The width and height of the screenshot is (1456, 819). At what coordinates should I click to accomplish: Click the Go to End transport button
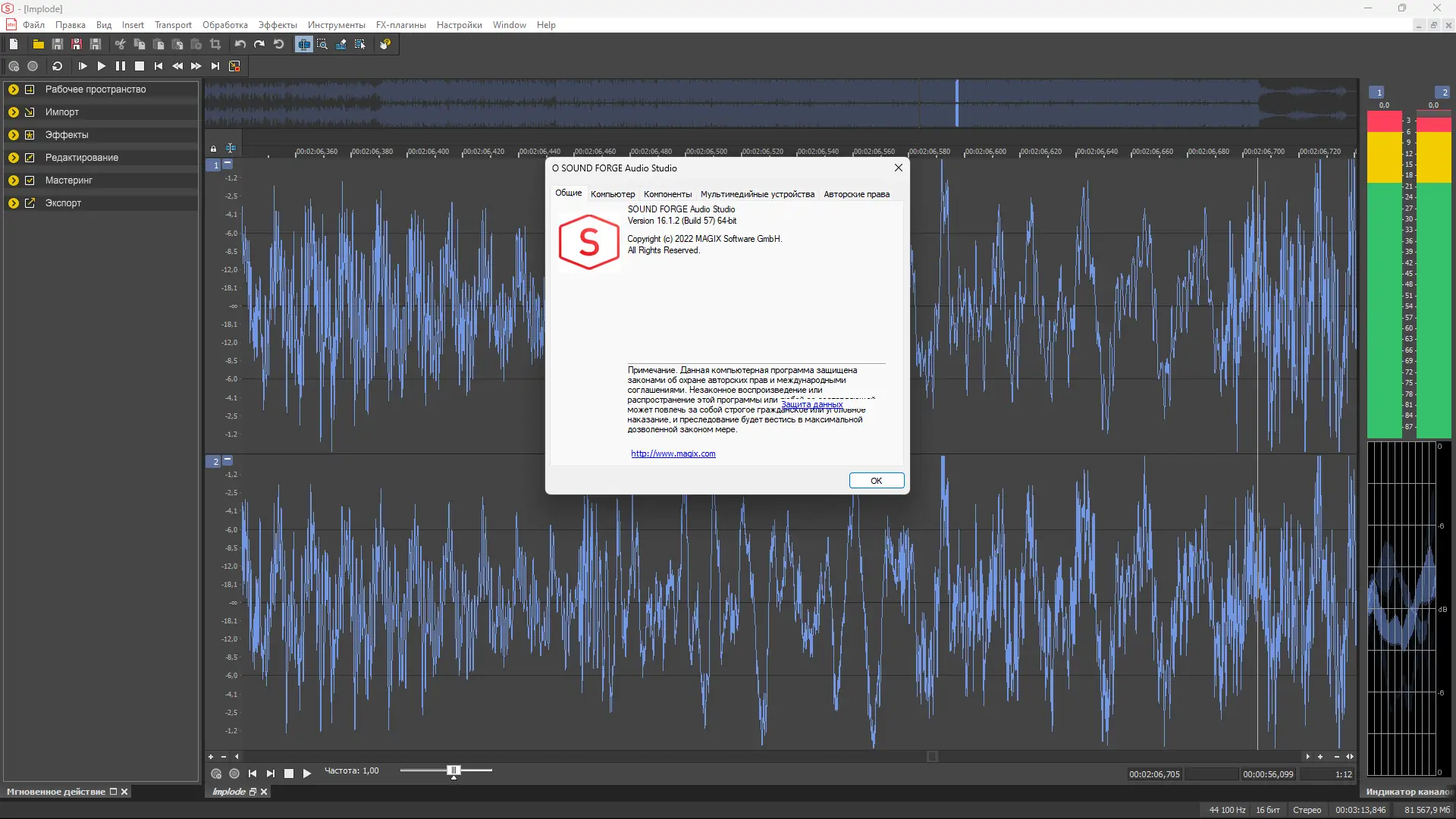(x=215, y=67)
